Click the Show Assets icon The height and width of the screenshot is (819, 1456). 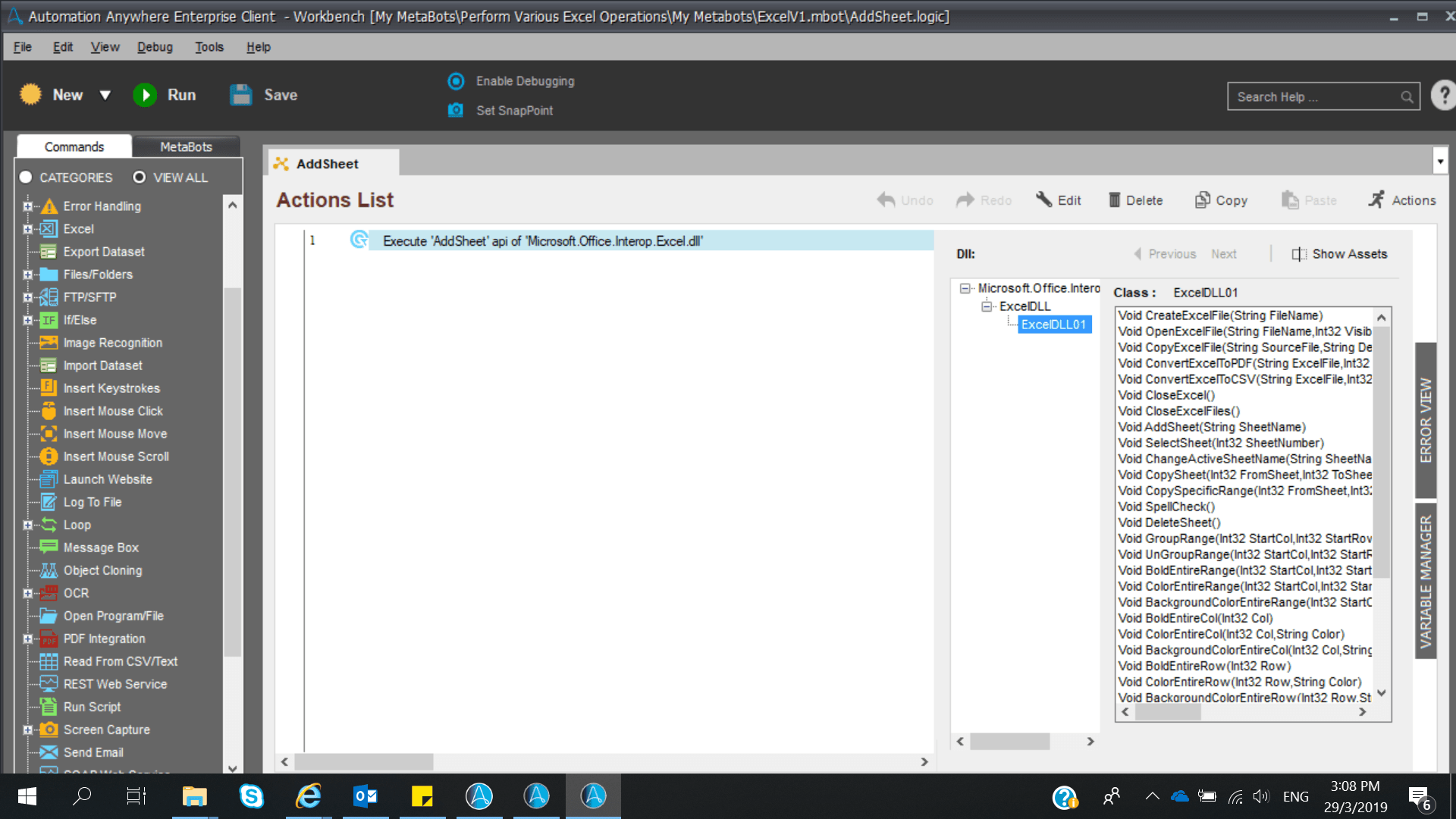(1299, 254)
